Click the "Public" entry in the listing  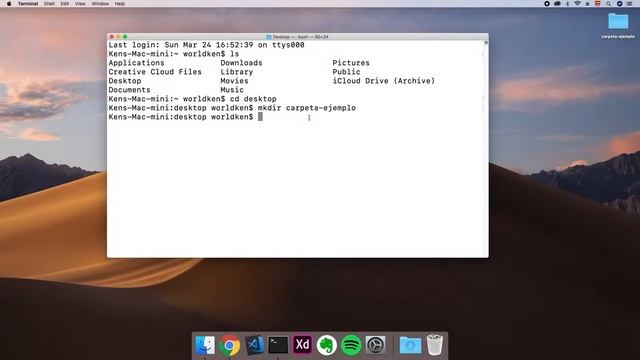click(x=346, y=72)
